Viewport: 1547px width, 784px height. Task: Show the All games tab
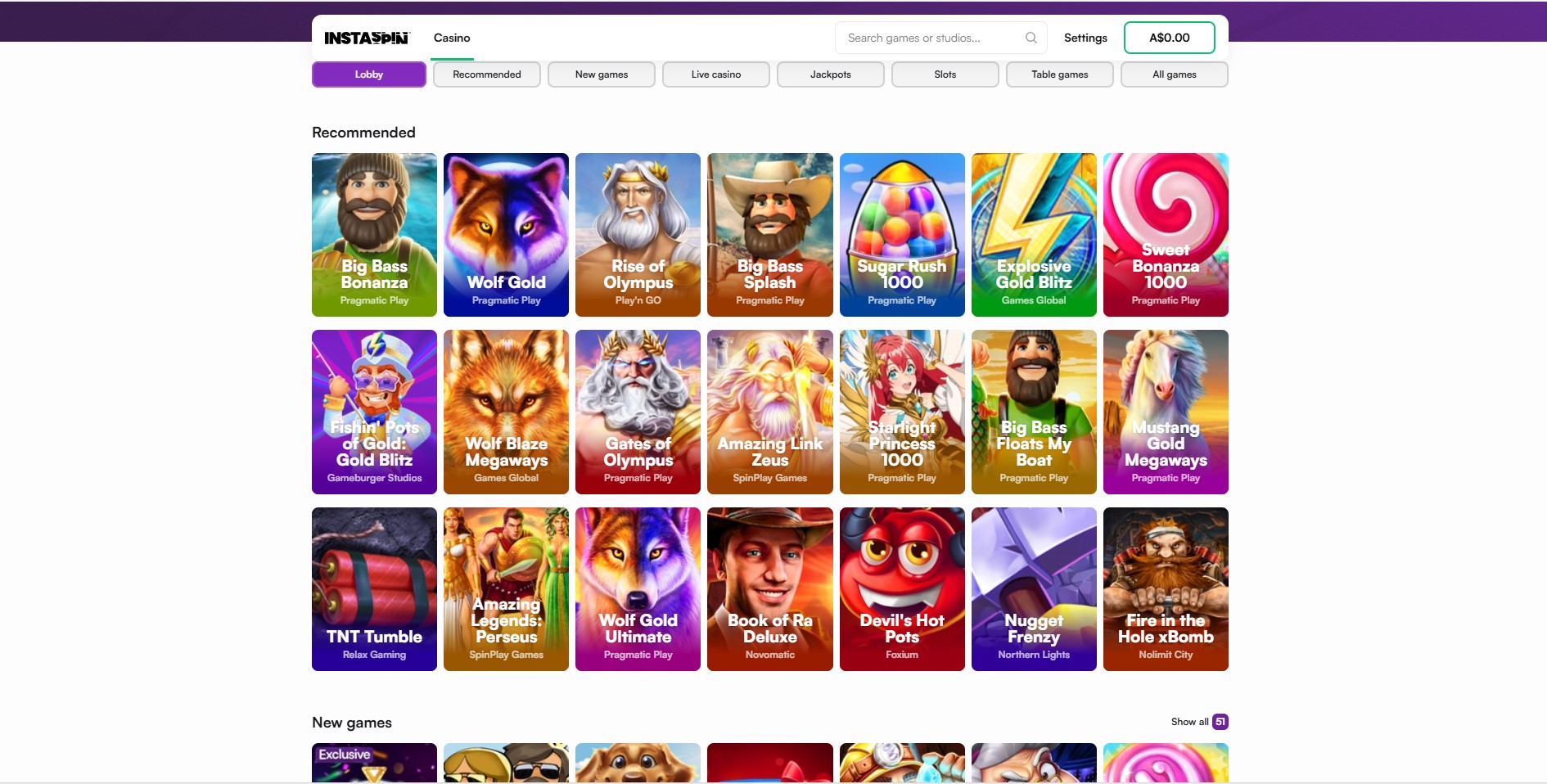[1175, 74]
